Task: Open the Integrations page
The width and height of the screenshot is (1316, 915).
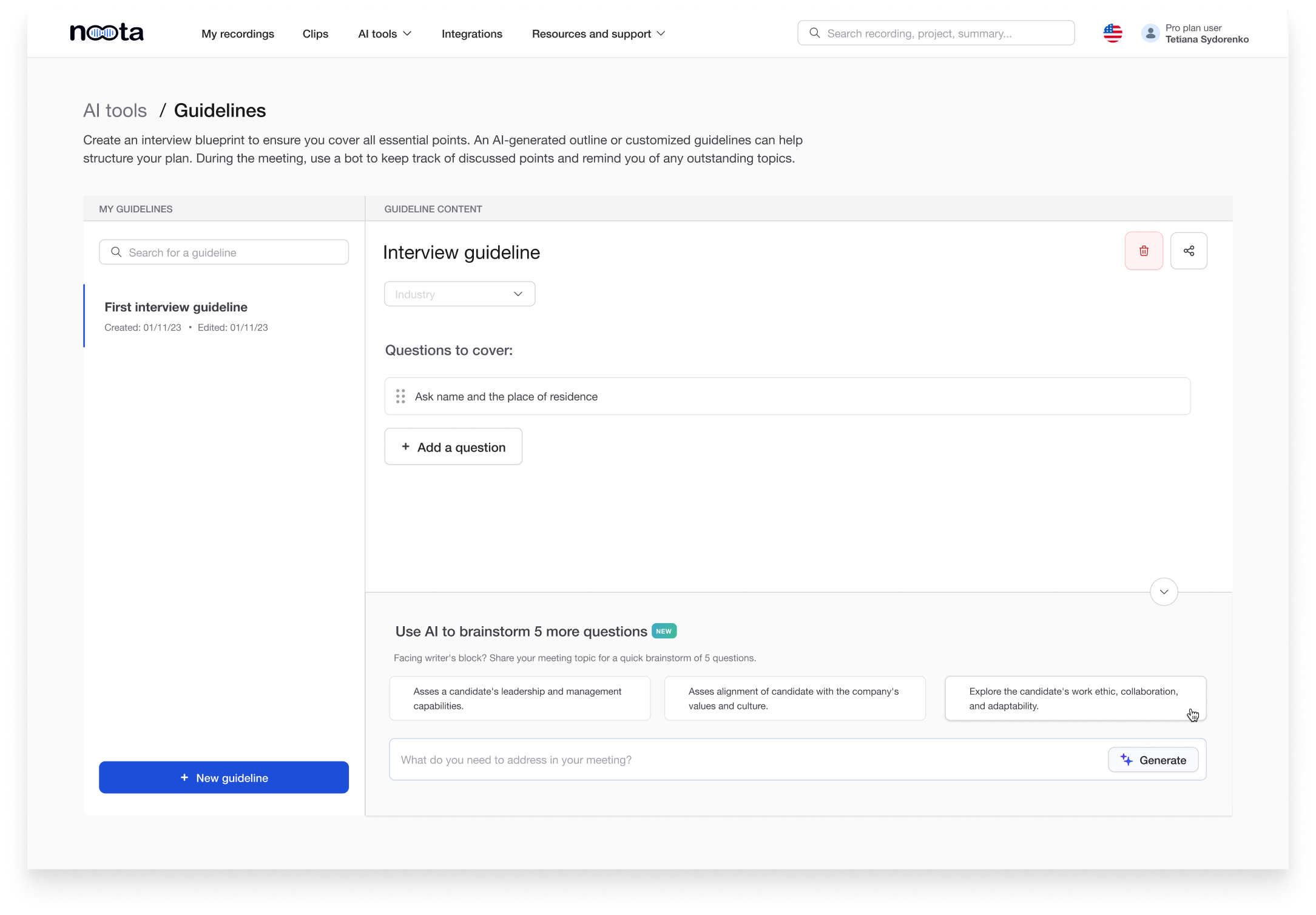Action: tap(471, 34)
